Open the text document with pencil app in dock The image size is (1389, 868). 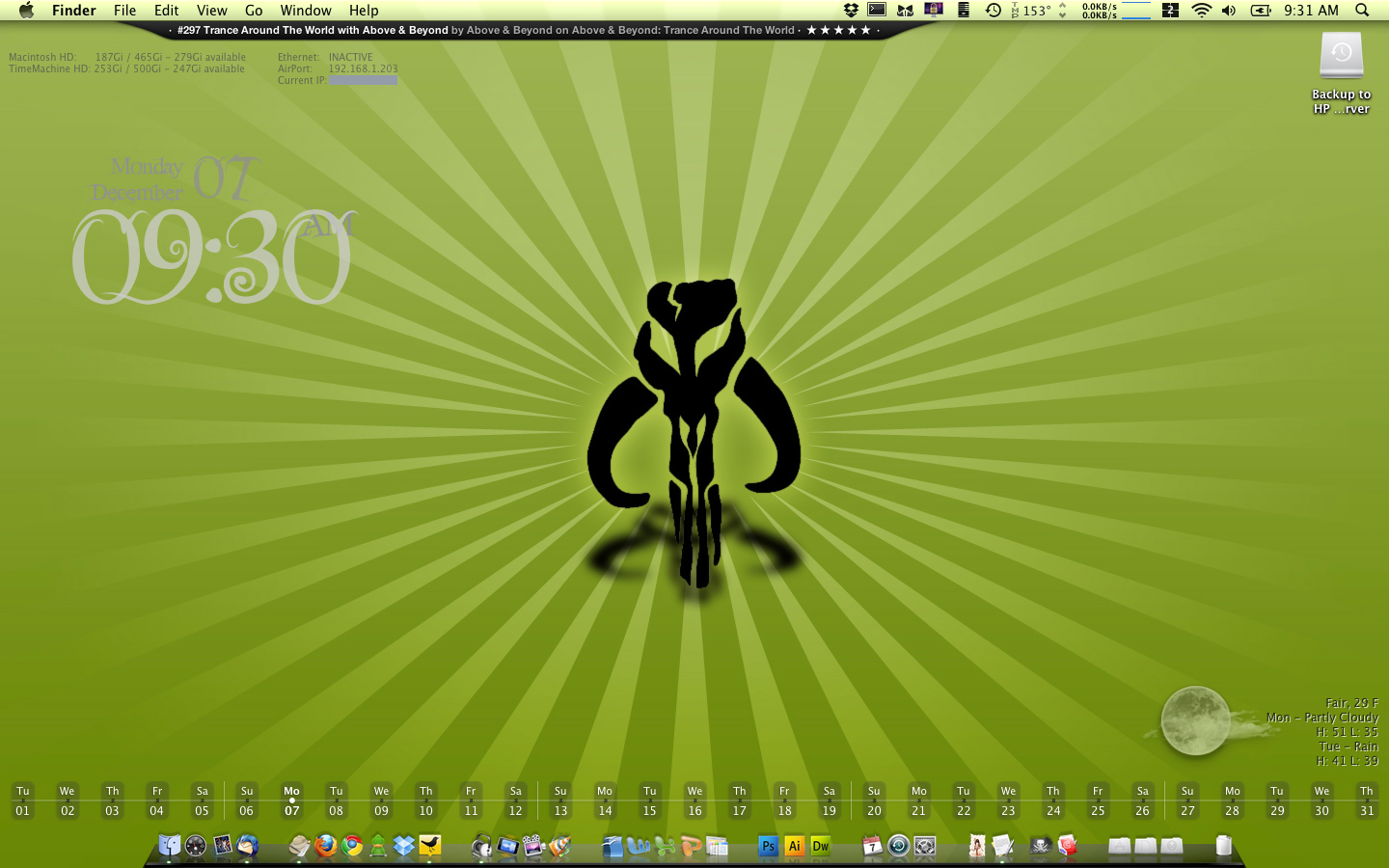(1003, 846)
